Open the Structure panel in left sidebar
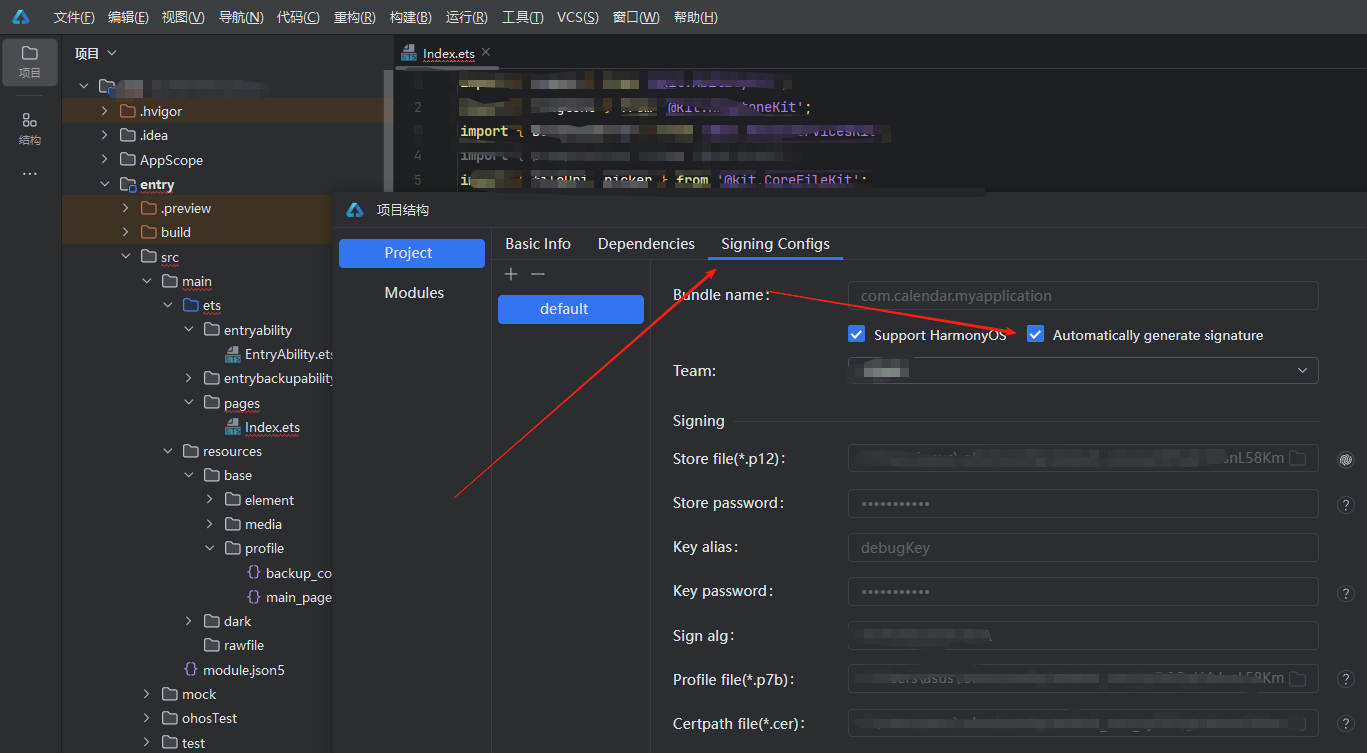The width and height of the screenshot is (1367, 753). 29,128
